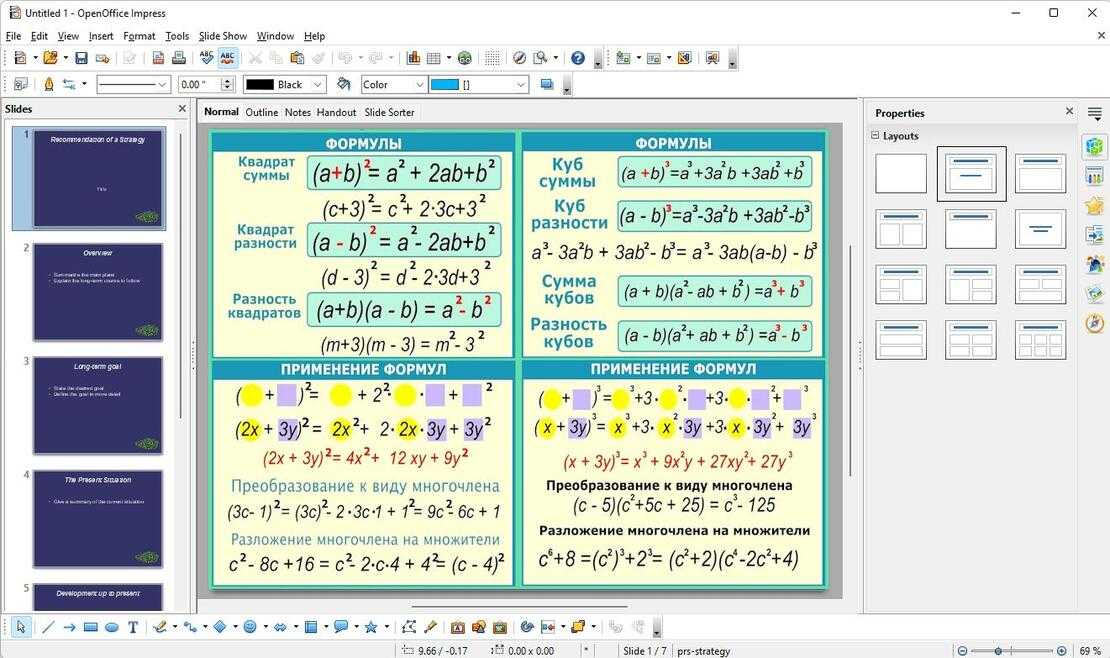Select slide 3 'Long-term goal' thumbnail

click(x=97, y=405)
